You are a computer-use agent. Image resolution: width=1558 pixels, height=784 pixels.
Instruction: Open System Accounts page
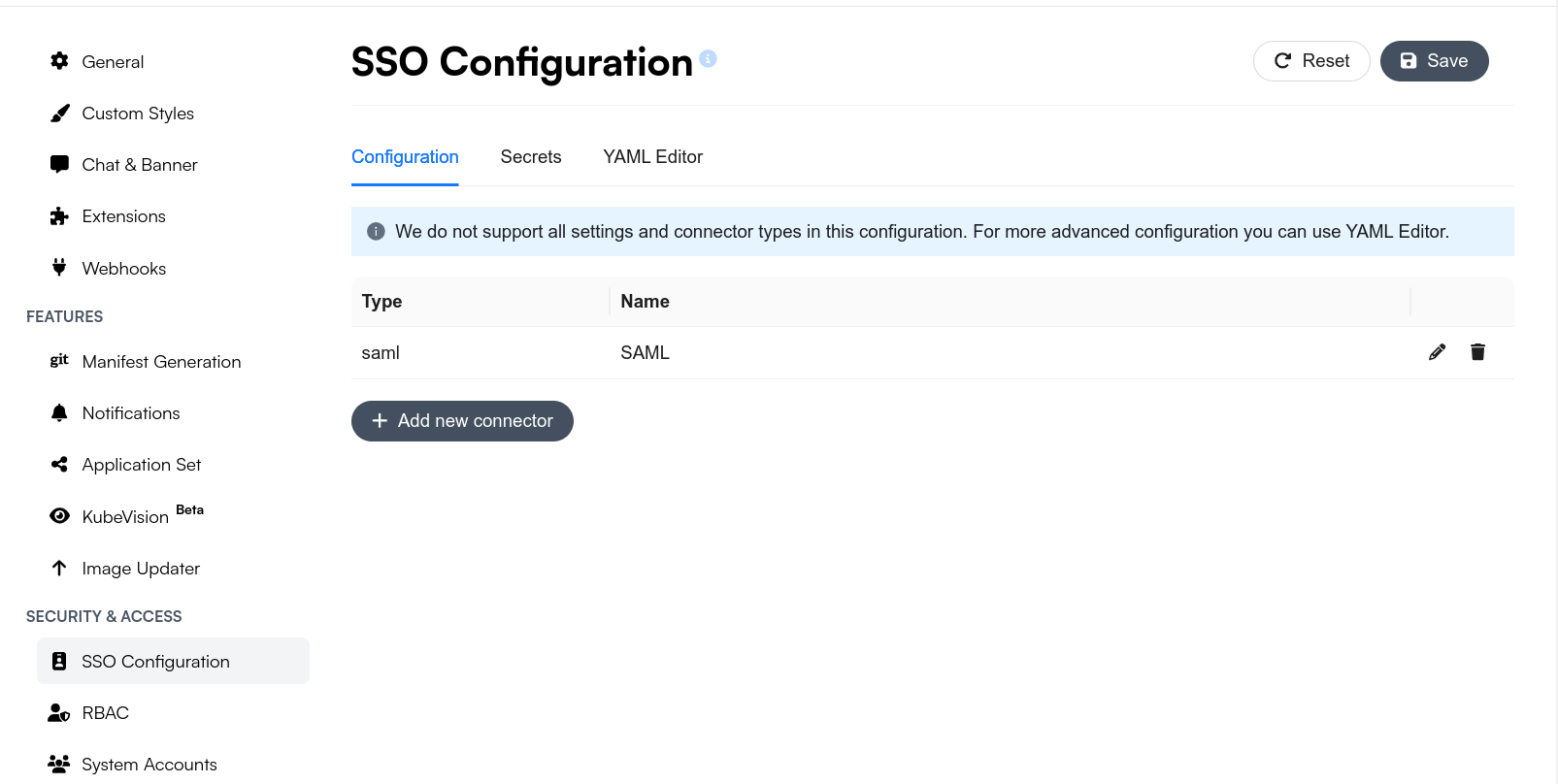coord(173,765)
